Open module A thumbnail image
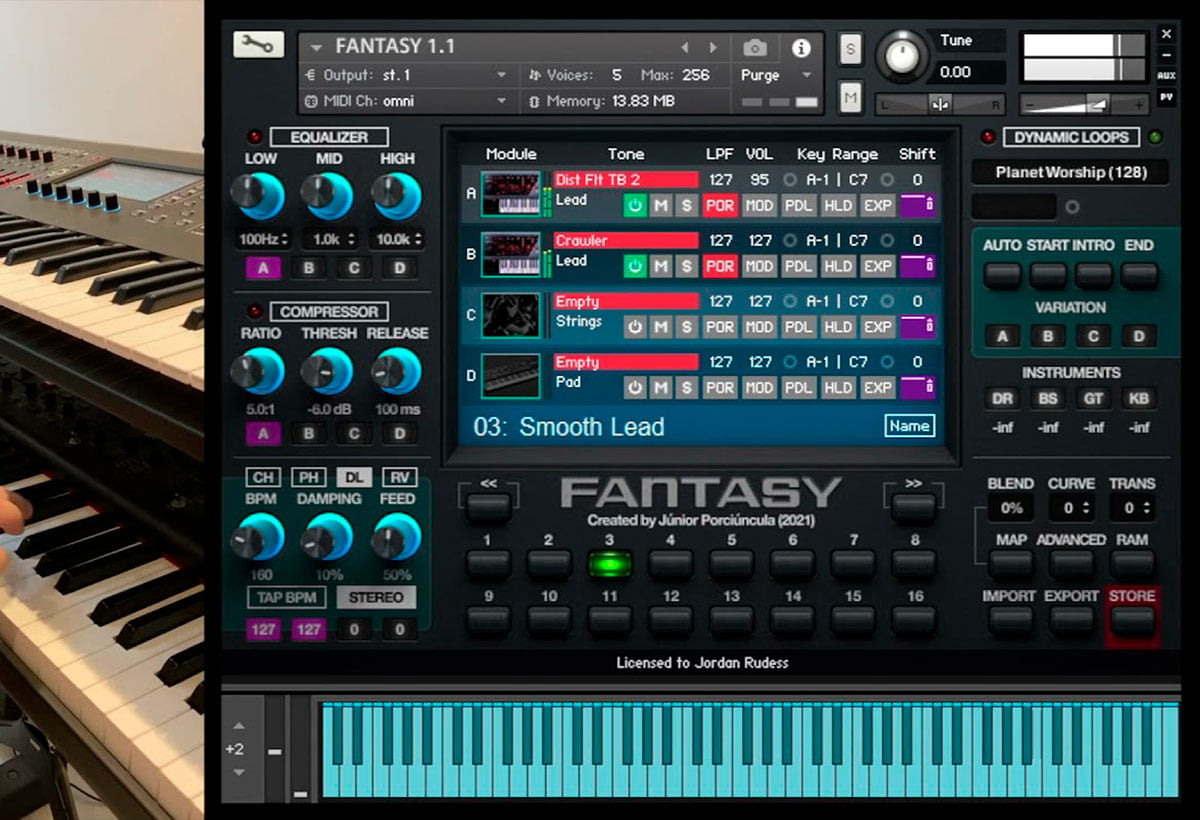1200x820 pixels. point(510,194)
